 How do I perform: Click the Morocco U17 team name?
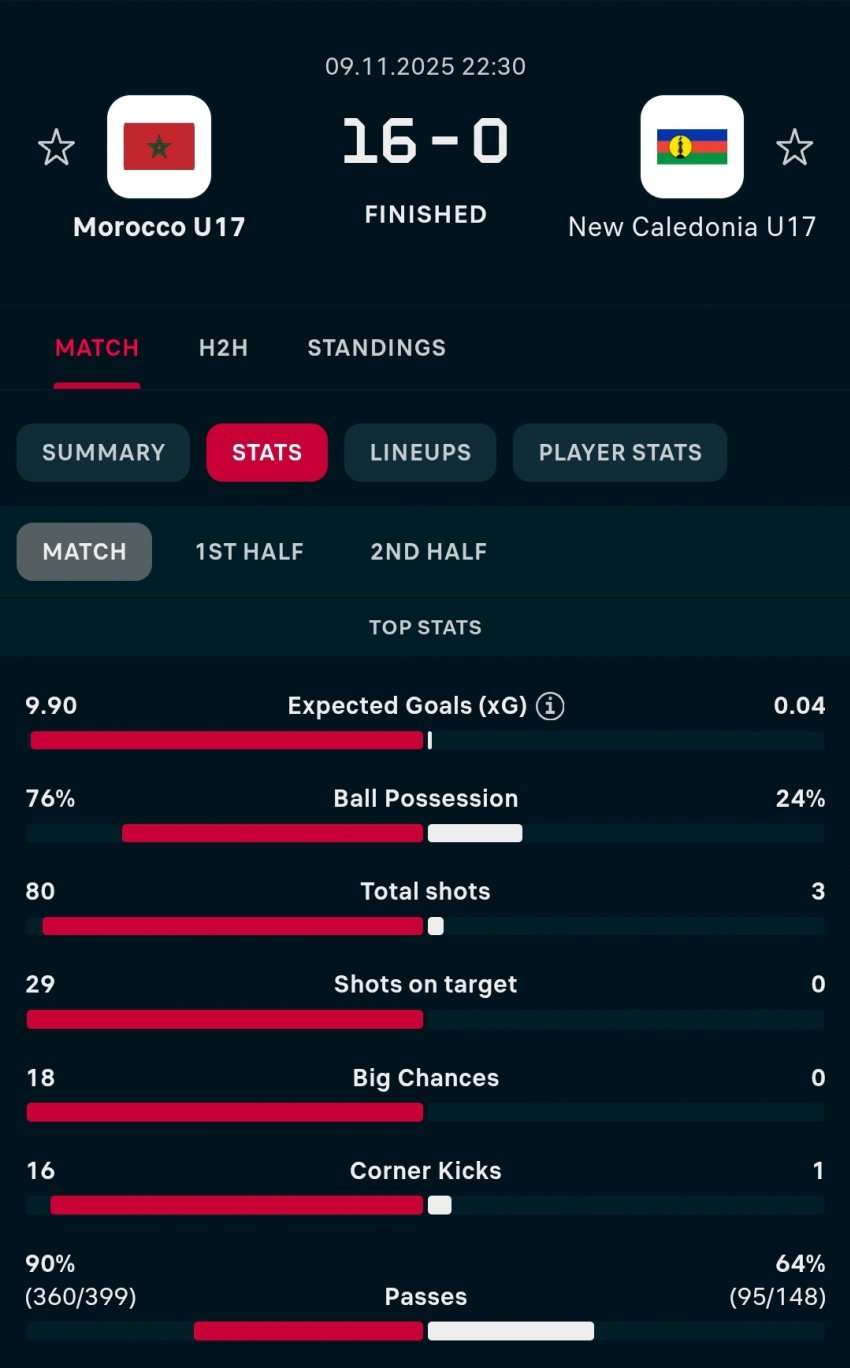click(159, 227)
